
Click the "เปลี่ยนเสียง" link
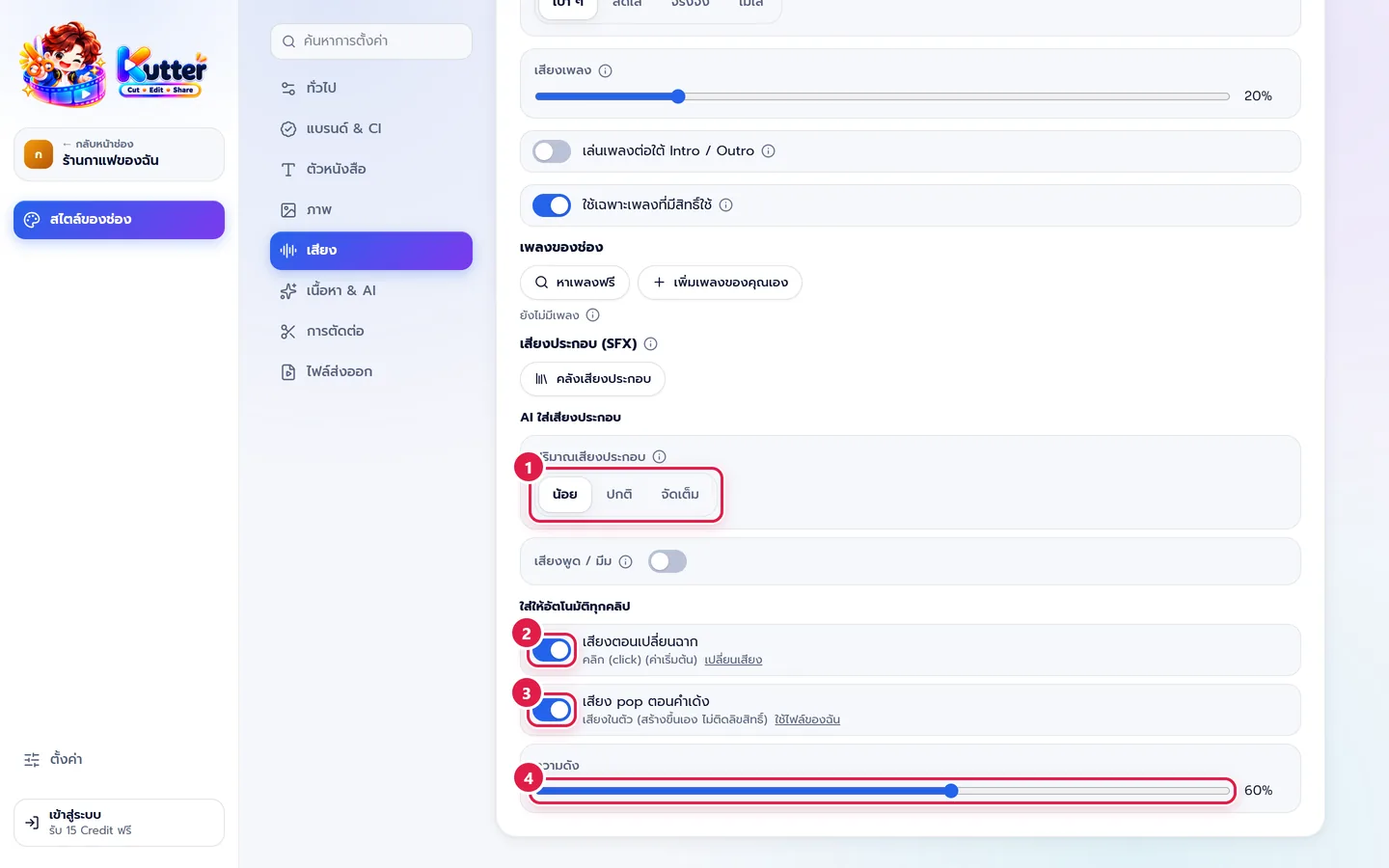pyautogui.click(x=733, y=660)
